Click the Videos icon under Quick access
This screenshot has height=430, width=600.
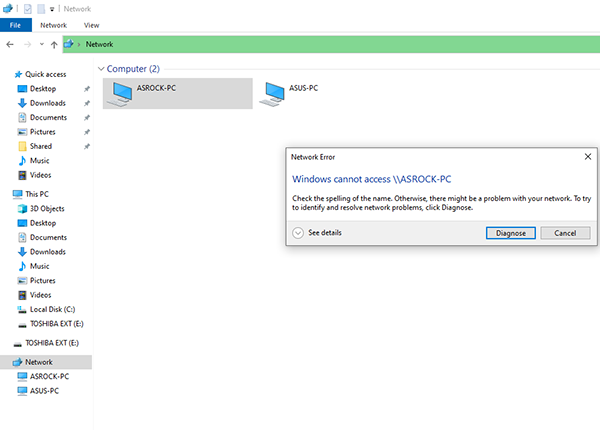click(x=23, y=175)
